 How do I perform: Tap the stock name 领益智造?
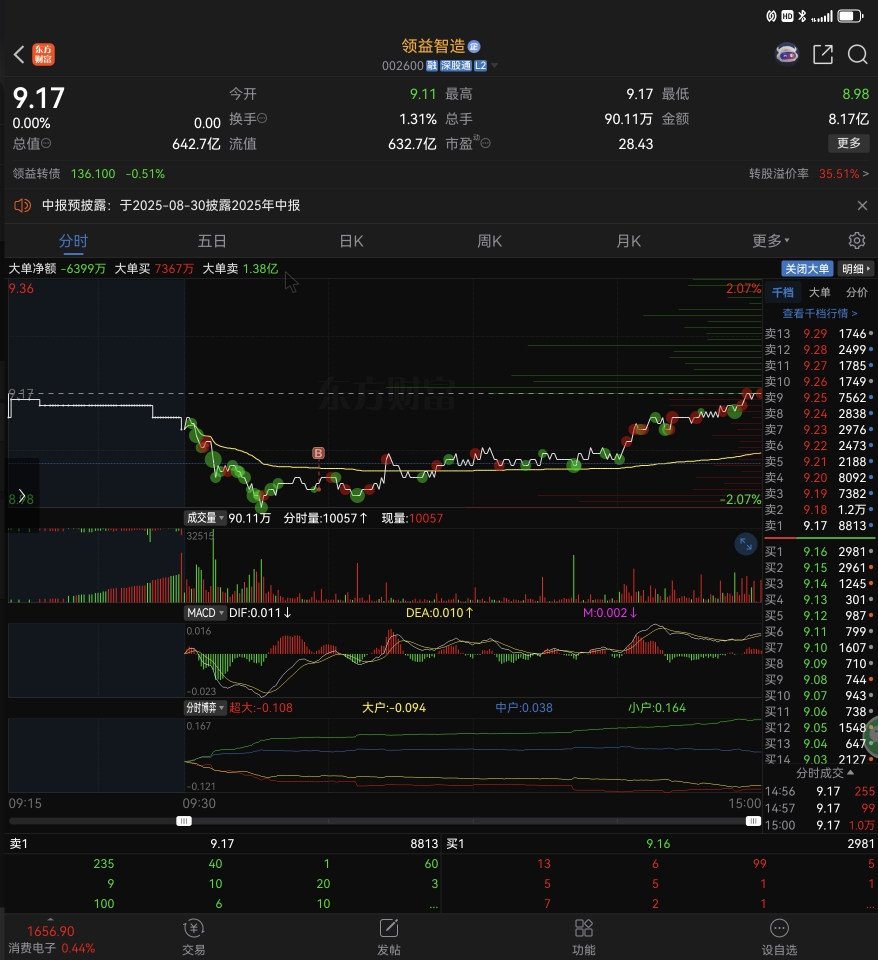(x=433, y=47)
